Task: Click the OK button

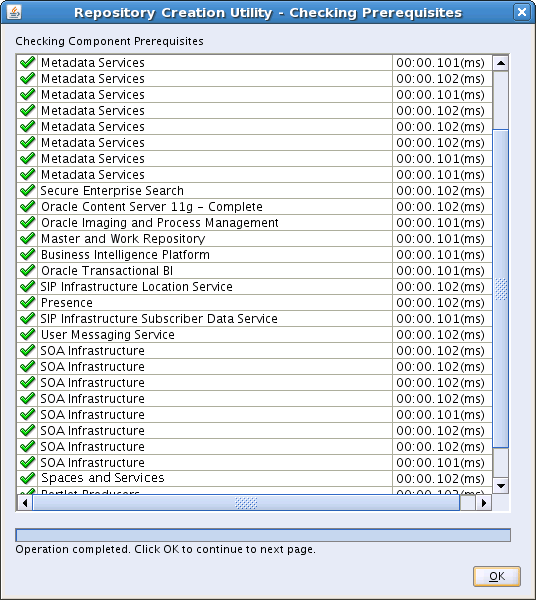Action: click(497, 576)
